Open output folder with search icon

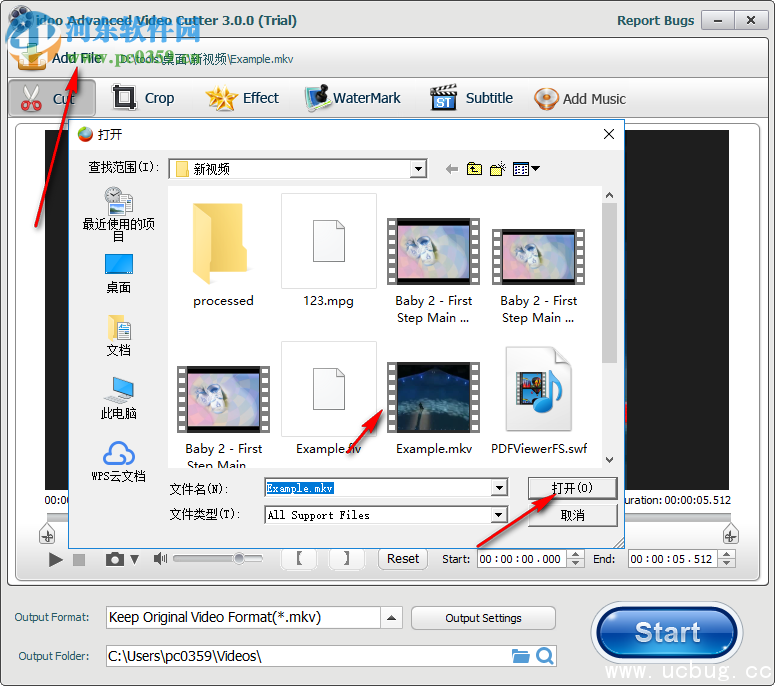(545, 656)
